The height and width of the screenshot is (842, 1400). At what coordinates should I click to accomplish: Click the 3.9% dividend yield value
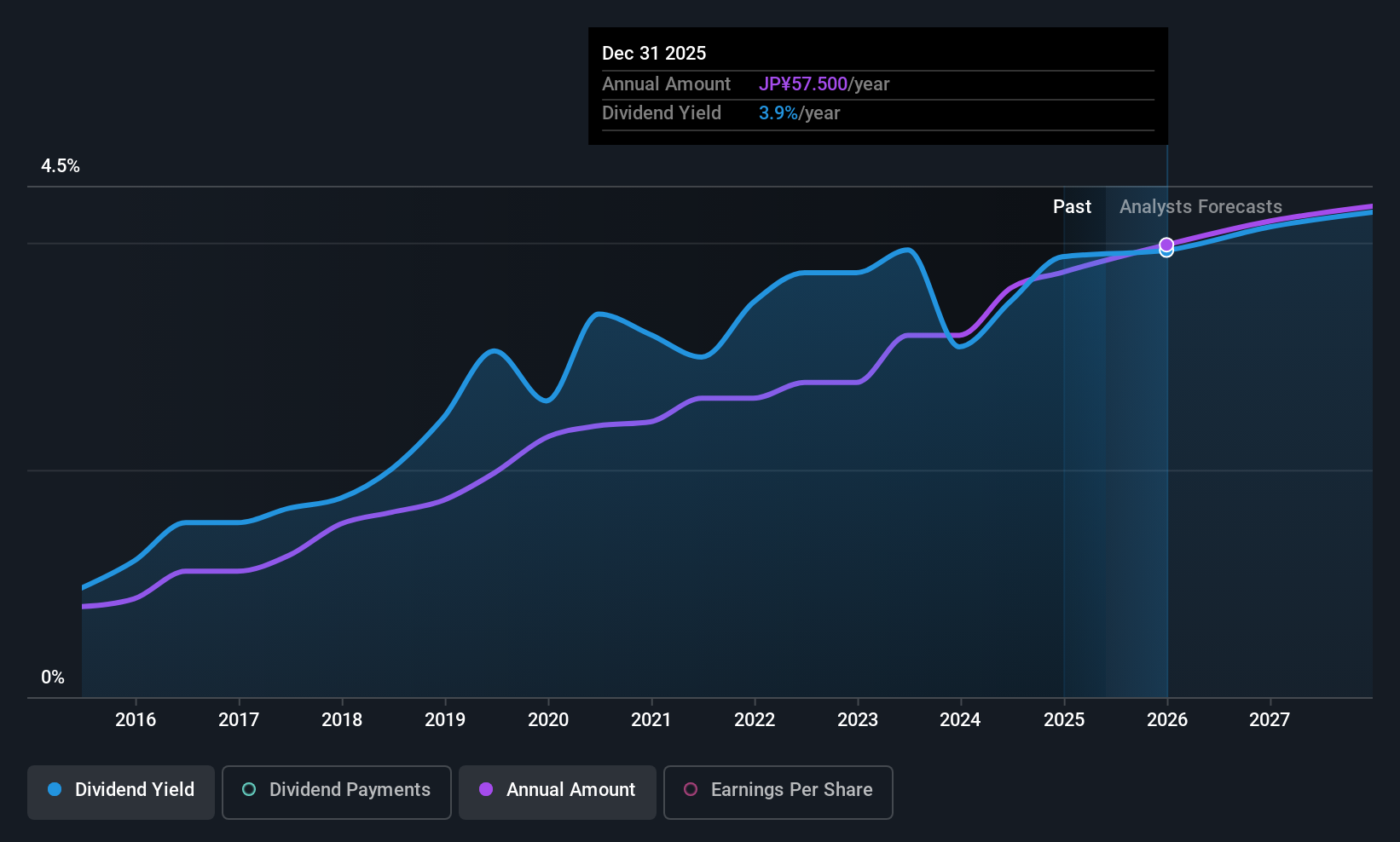(x=778, y=113)
